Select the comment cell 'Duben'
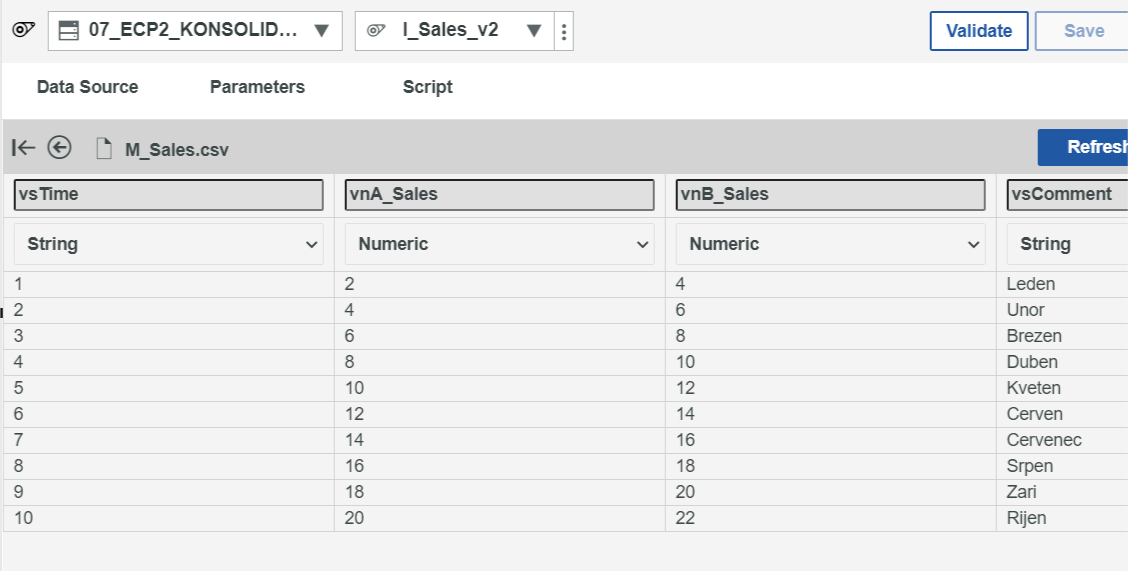This screenshot has height=571, width=1128. click(1062, 362)
